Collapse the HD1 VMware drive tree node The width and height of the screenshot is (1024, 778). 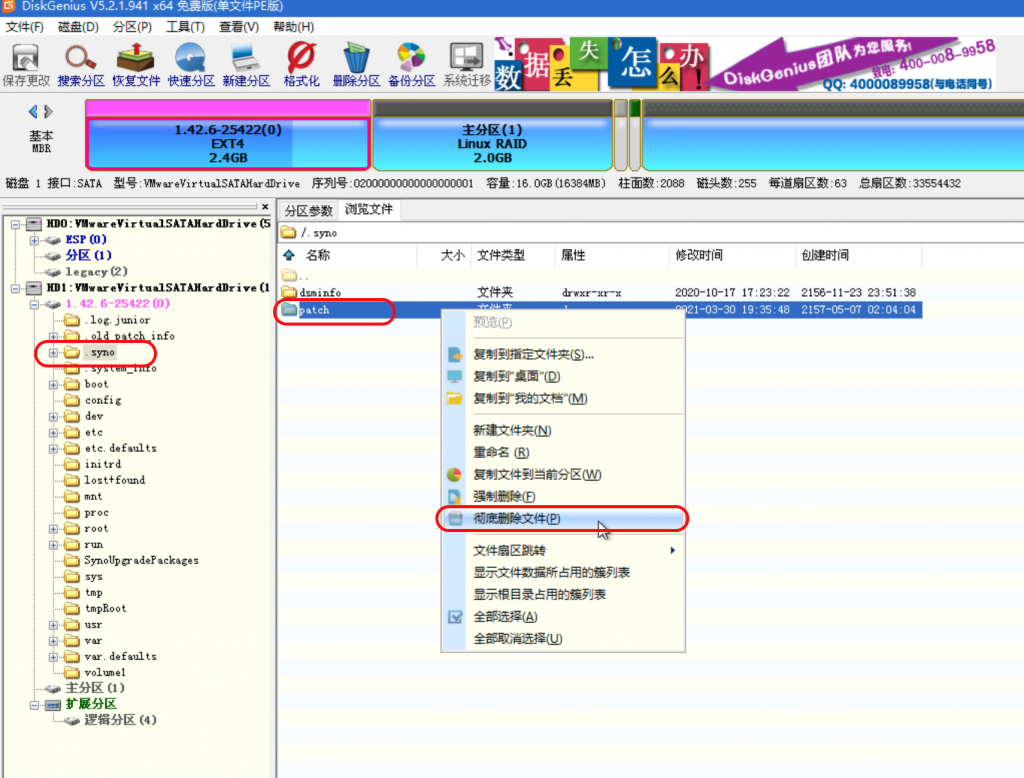(15, 288)
